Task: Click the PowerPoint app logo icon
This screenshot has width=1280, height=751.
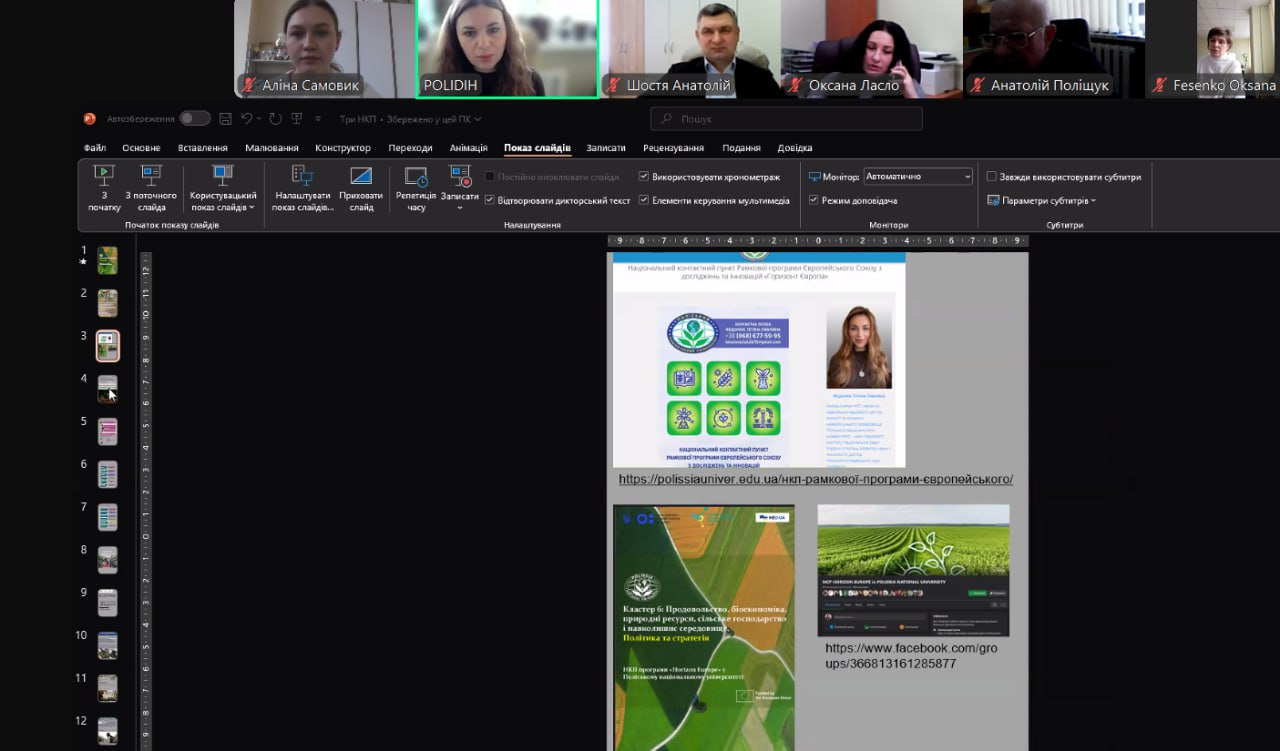Action: click(x=89, y=118)
